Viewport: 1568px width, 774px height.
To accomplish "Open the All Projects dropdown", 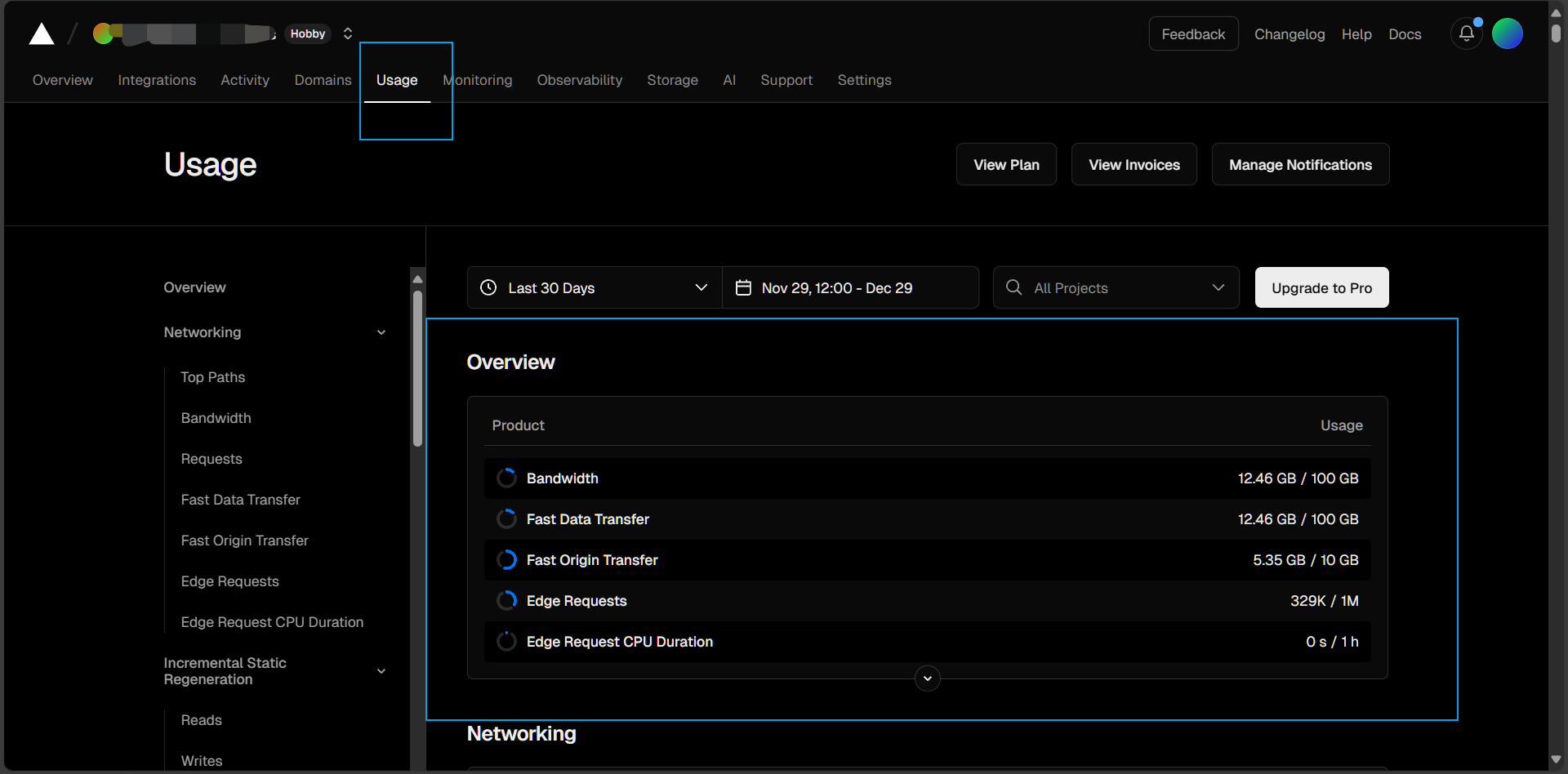I will click(1116, 287).
